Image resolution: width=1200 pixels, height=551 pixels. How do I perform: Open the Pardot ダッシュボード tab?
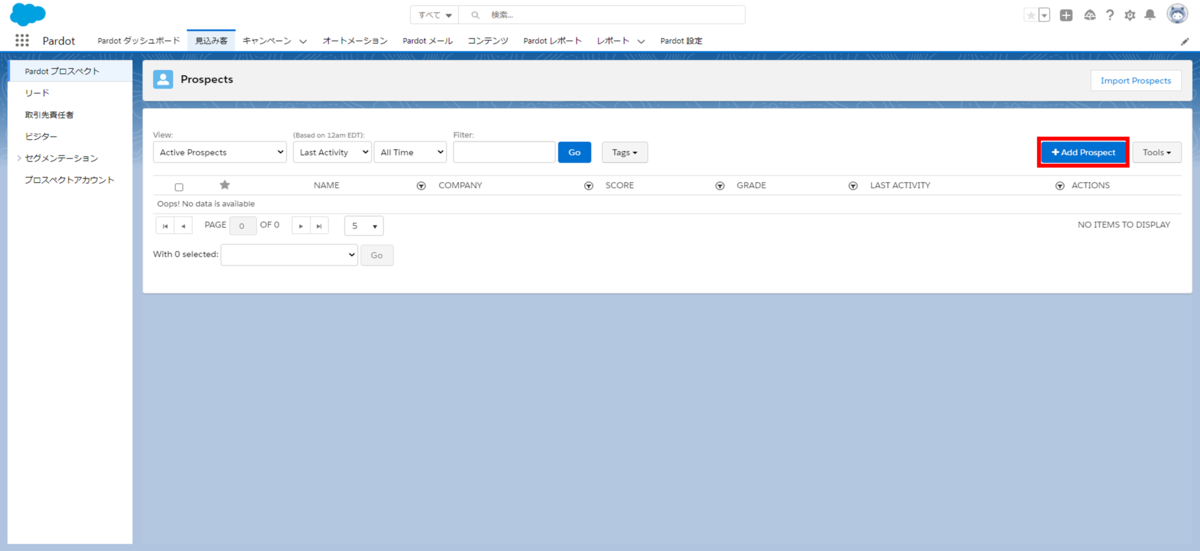(139, 41)
